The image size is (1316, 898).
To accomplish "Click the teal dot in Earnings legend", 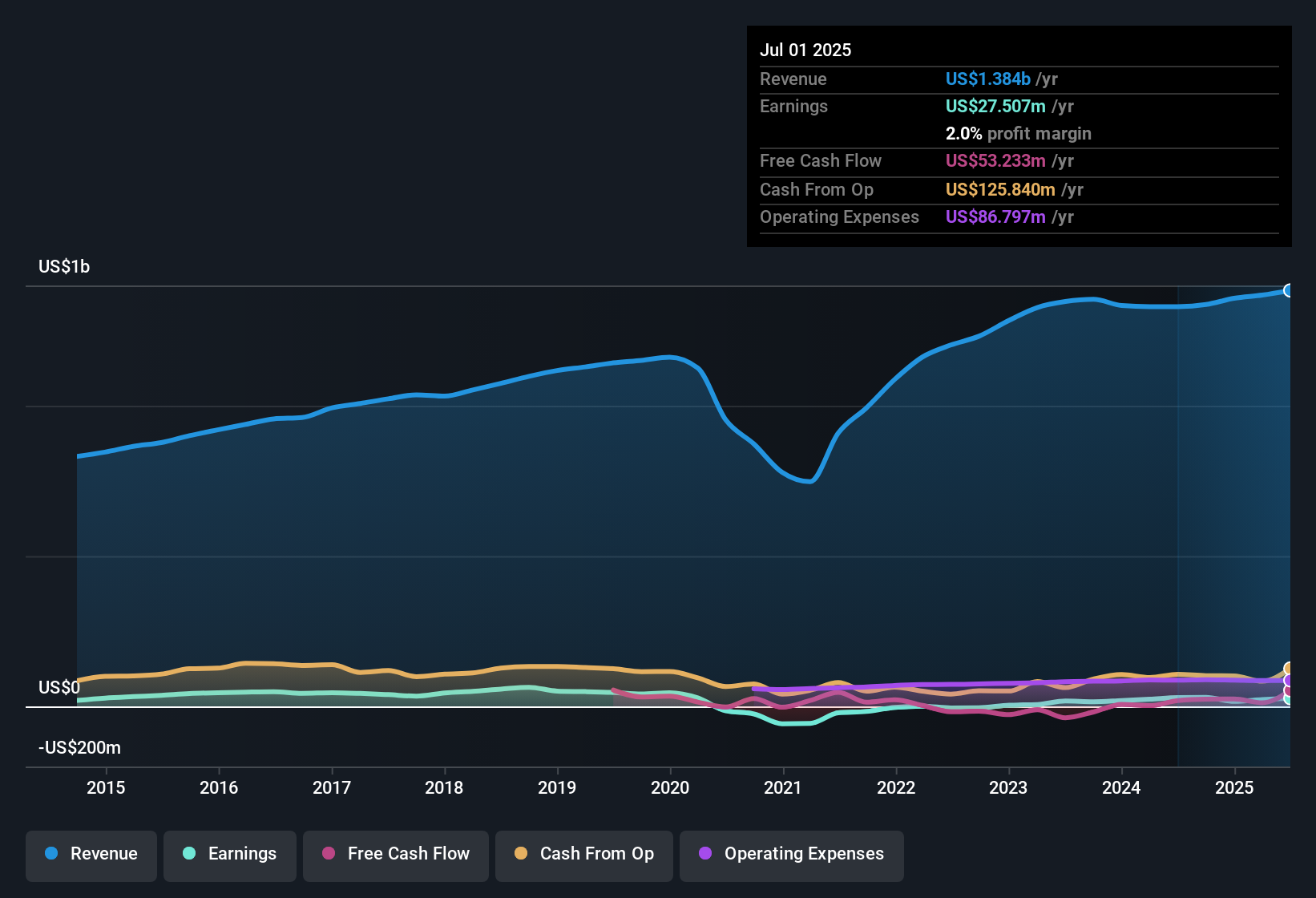I will pyautogui.click(x=189, y=853).
